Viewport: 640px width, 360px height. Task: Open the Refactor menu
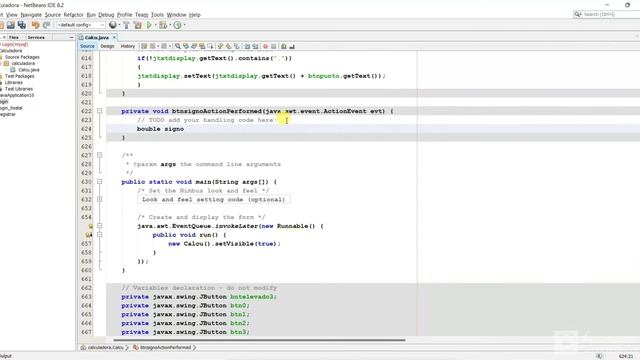(73, 15)
